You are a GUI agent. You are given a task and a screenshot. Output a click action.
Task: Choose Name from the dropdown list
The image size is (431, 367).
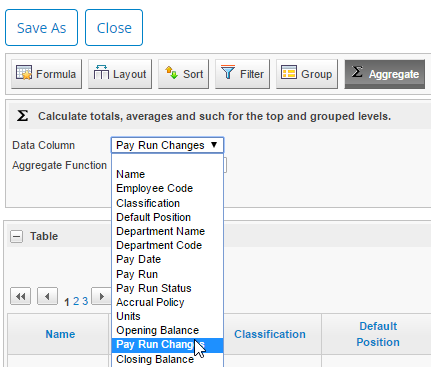pos(167,174)
